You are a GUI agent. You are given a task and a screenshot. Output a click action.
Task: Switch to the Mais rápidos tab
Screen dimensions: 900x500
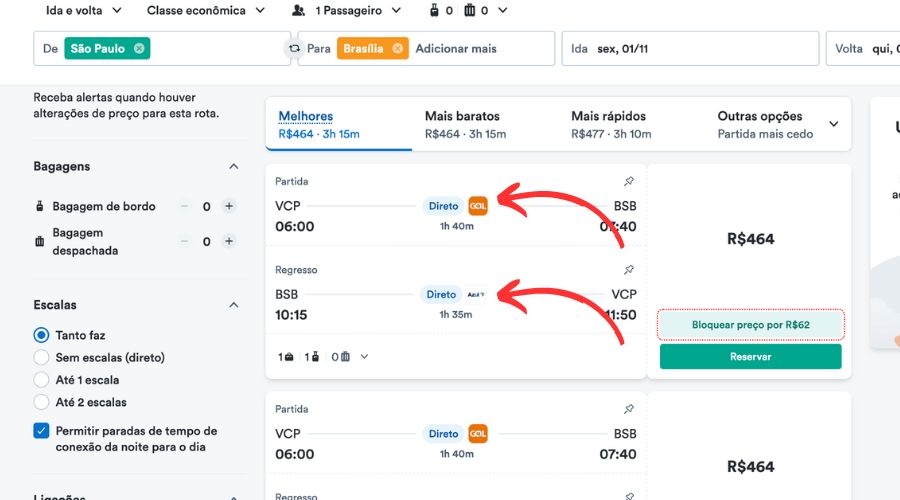coord(631,125)
